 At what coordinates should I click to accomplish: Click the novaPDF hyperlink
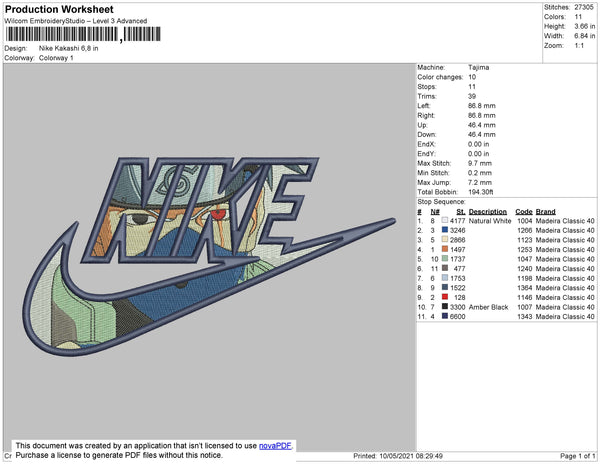275,446
